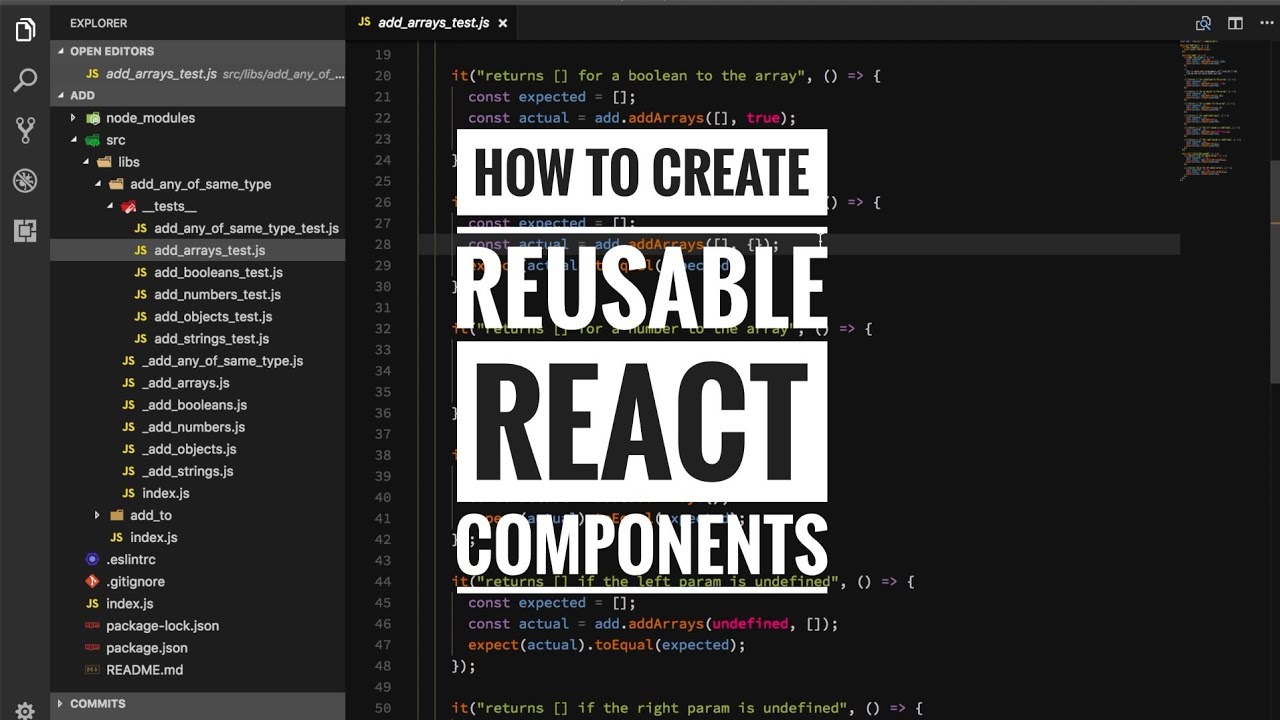Select add_arrays_test.js in the tests folder

tap(198, 250)
